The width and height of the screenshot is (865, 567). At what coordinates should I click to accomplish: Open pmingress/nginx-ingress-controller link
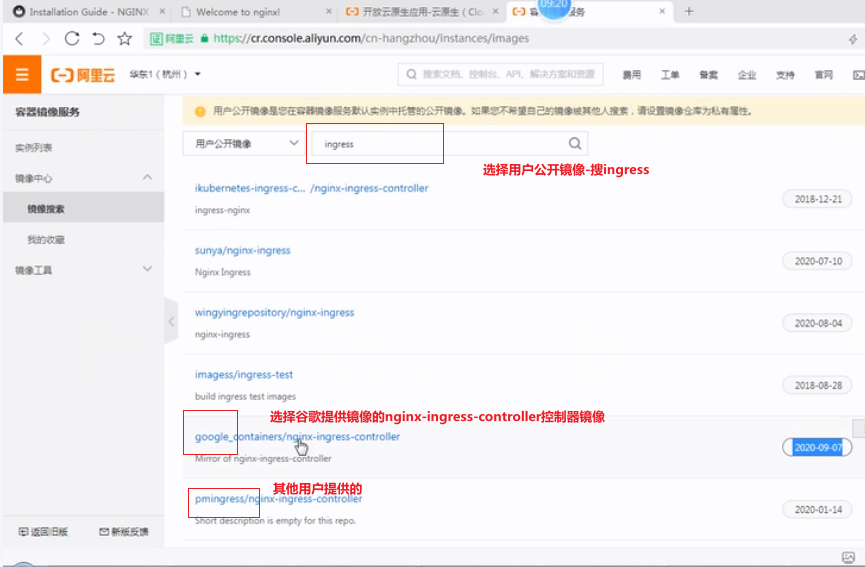[278, 499]
